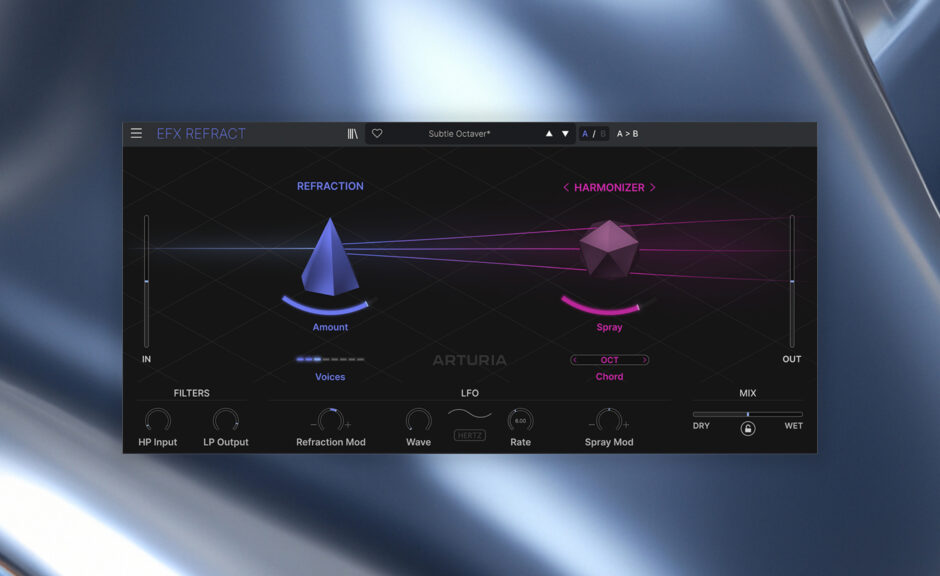Screen dimensions: 940x576
Task: Click the LFO Rate knob
Action: coord(520,420)
